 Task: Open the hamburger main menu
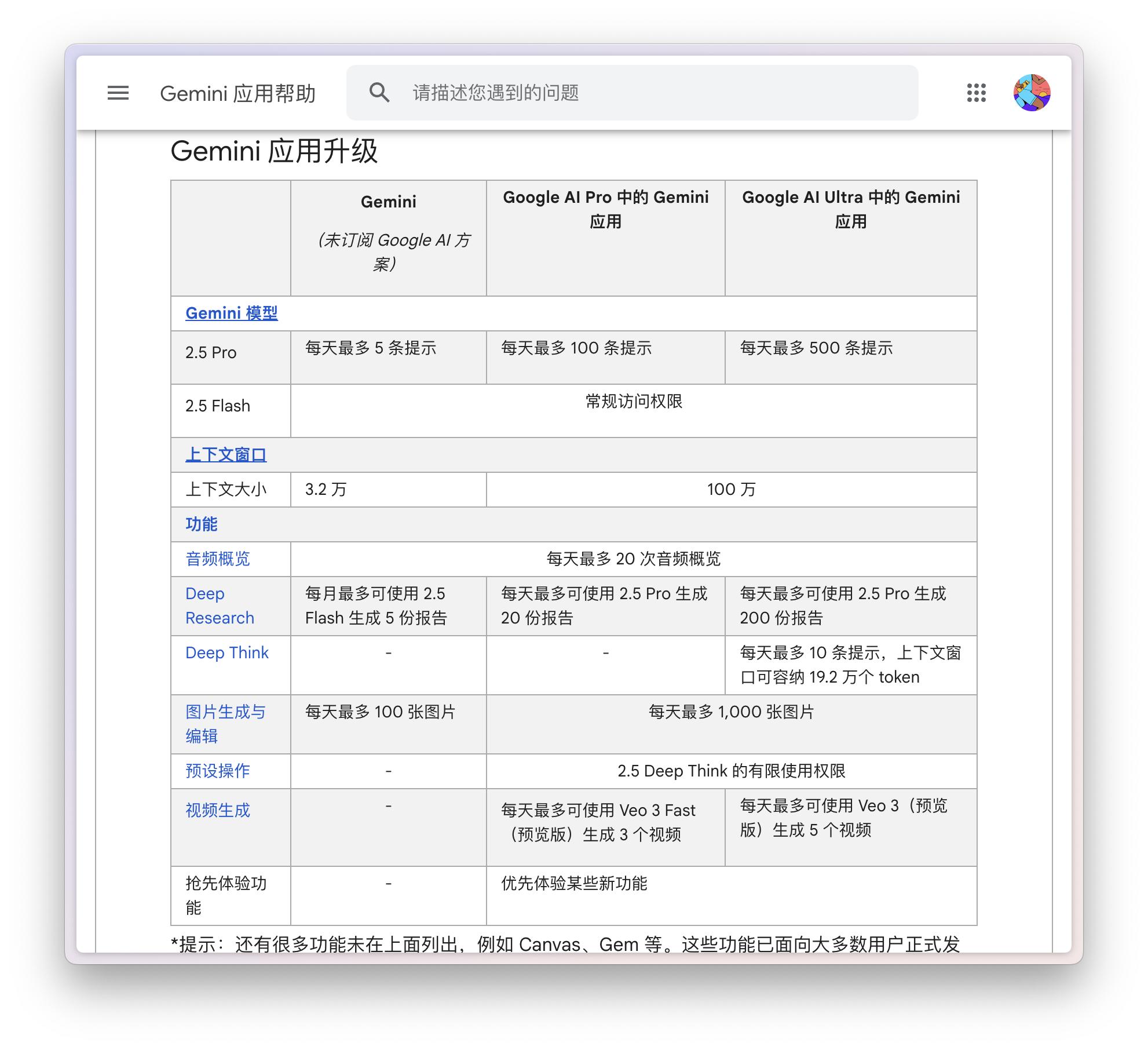[x=118, y=93]
